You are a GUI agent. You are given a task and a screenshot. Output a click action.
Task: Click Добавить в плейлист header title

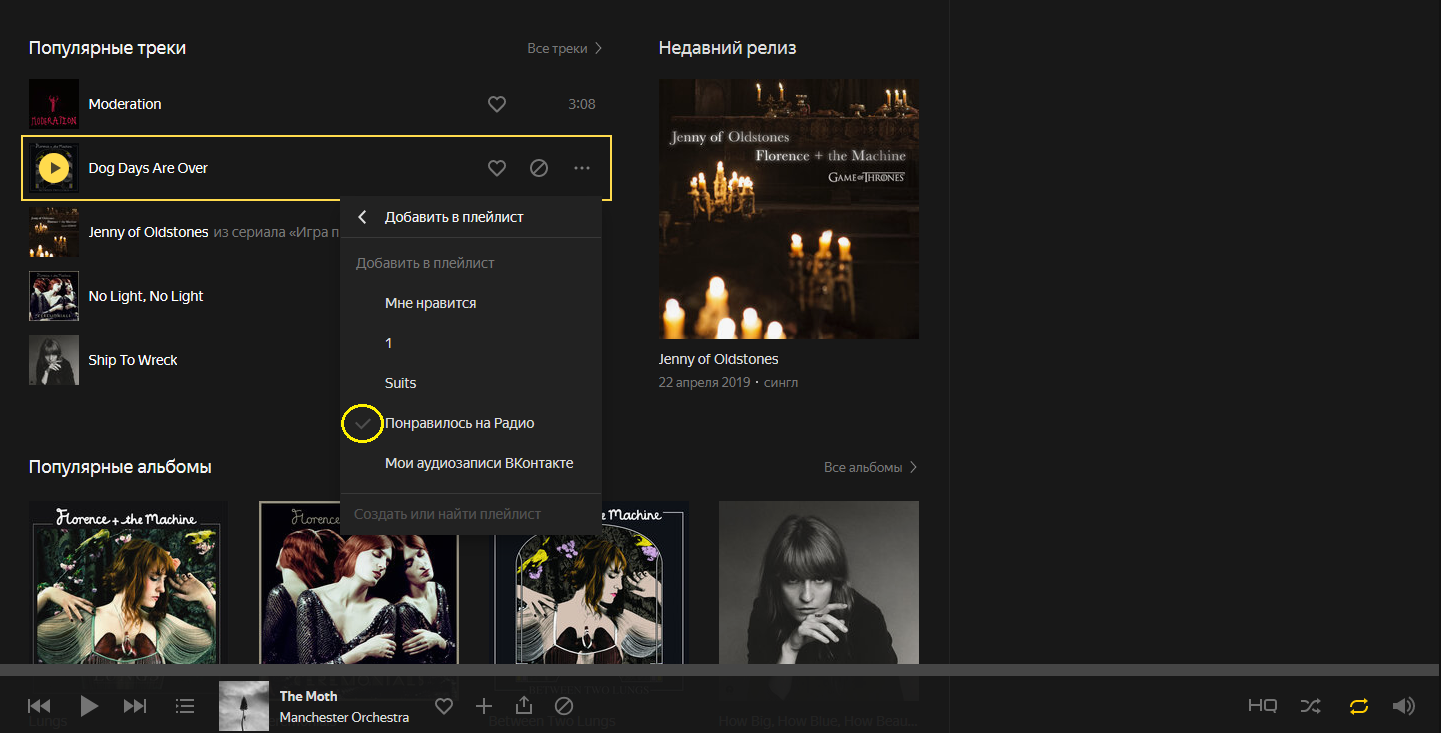click(454, 217)
